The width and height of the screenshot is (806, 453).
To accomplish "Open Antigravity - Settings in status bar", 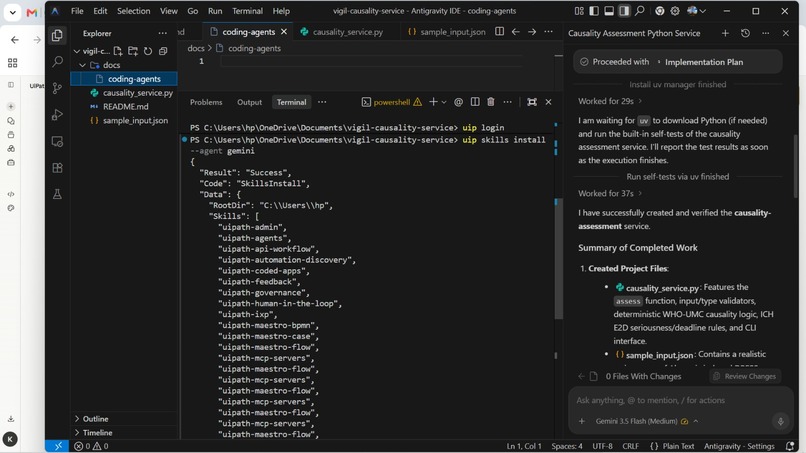I will pos(739,446).
